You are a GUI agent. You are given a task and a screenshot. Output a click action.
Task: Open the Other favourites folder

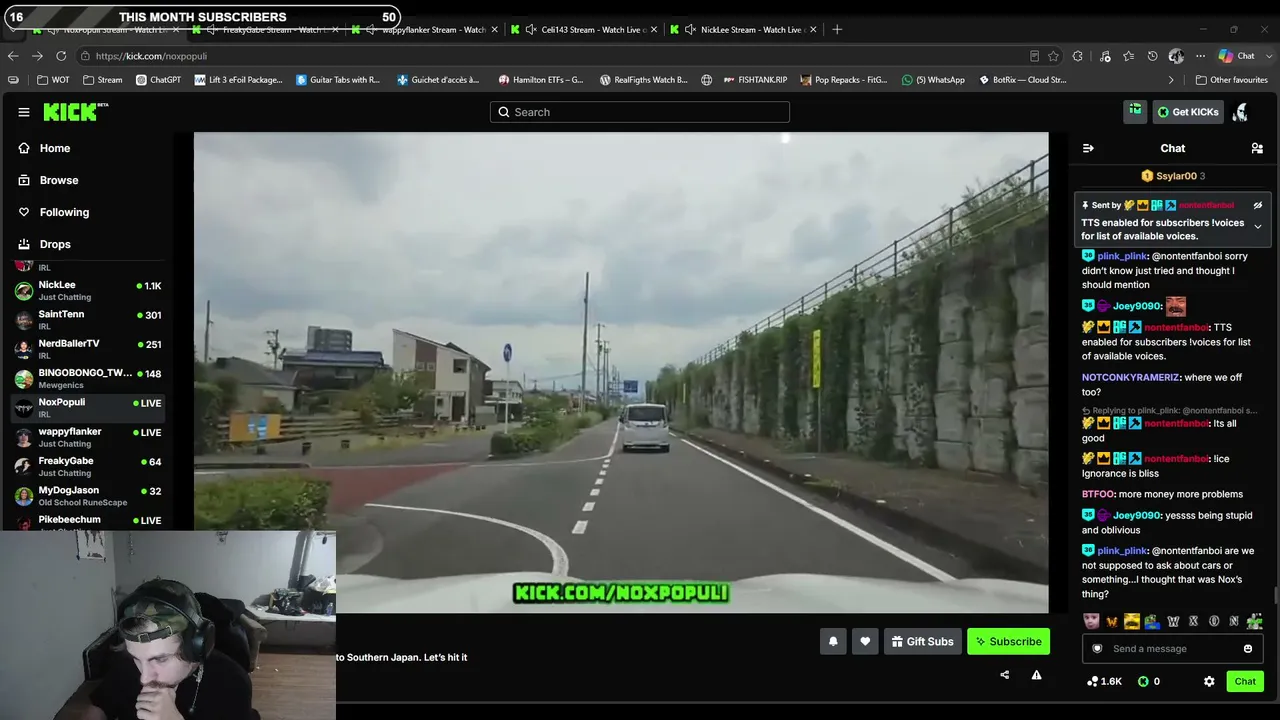1231,80
